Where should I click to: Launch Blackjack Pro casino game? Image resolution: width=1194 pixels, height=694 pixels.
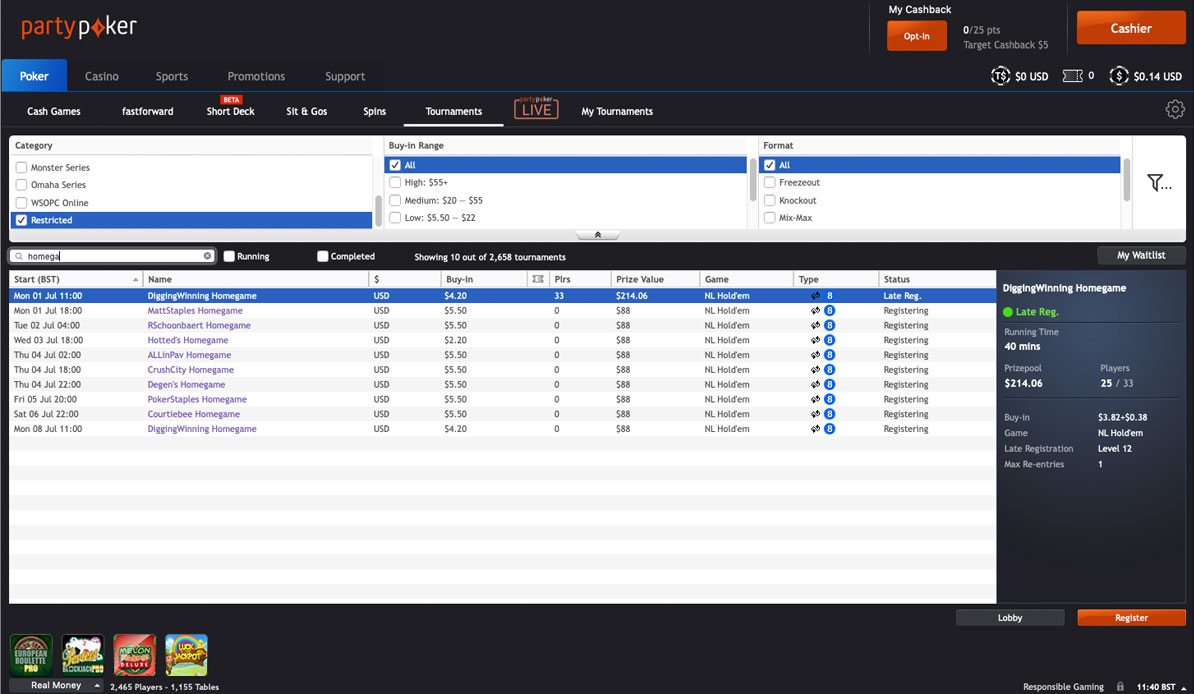click(83, 654)
